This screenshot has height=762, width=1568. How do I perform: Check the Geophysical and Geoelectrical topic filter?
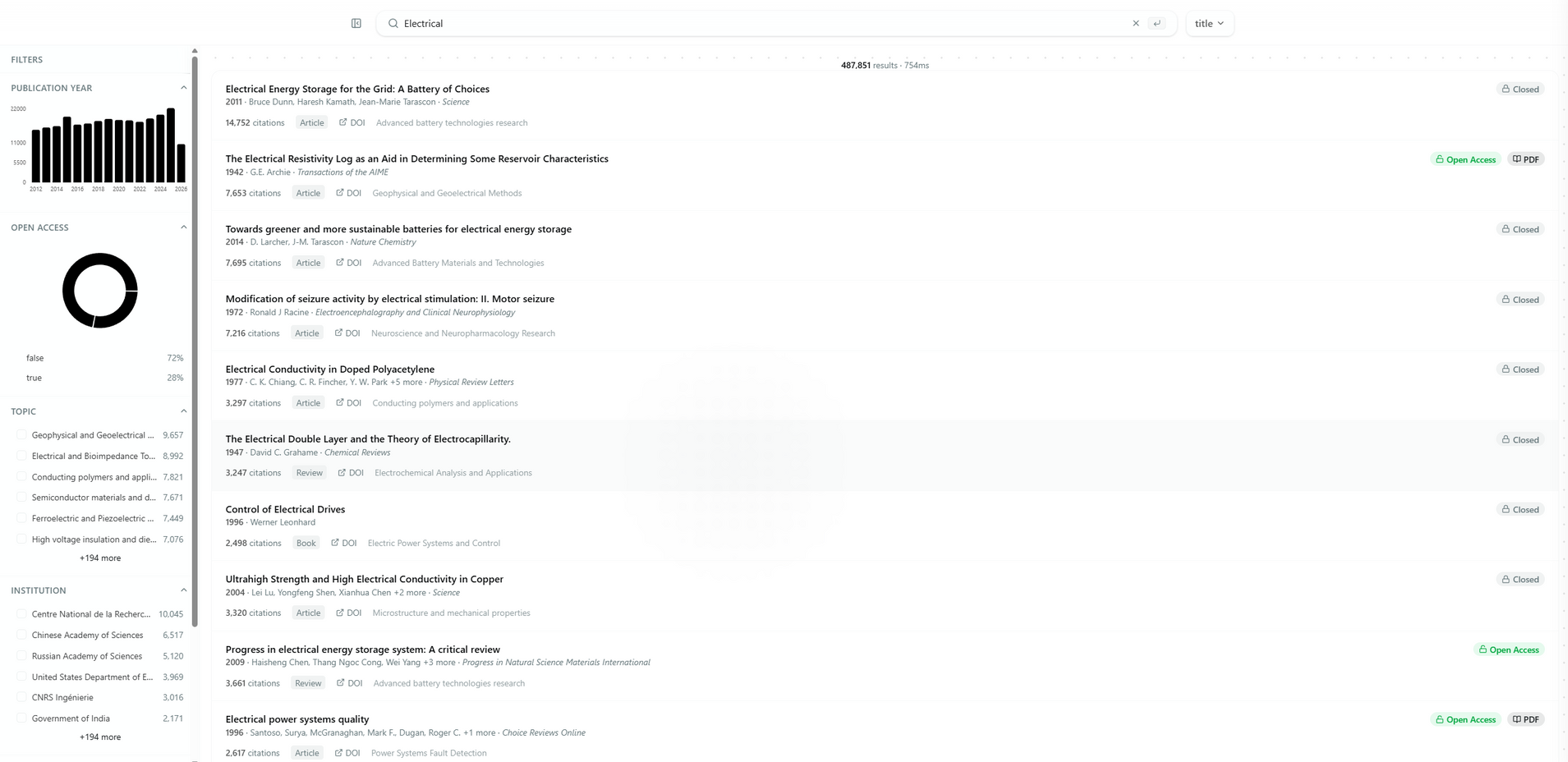(21, 435)
